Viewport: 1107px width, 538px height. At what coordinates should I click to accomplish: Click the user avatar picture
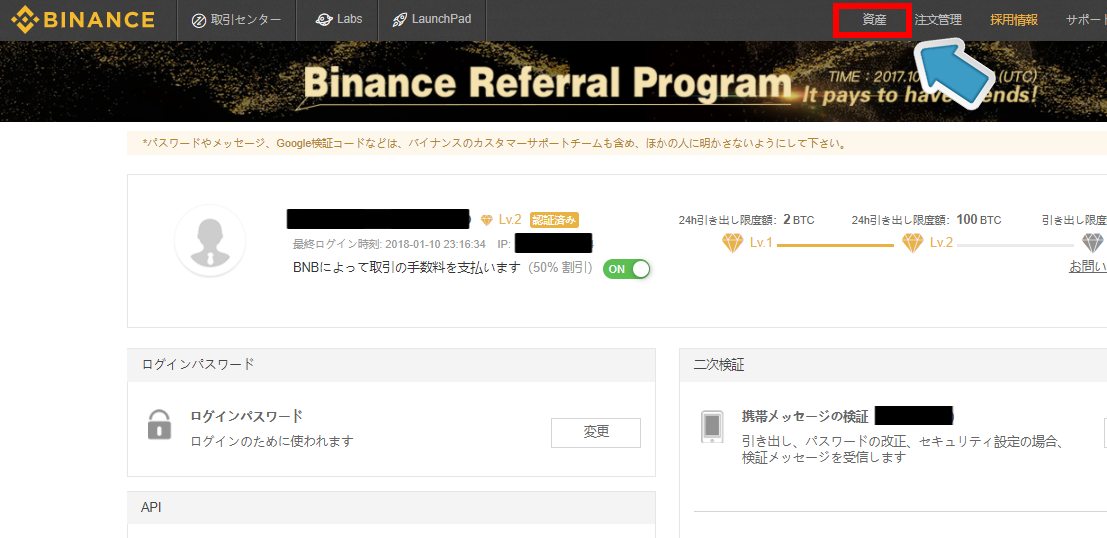click(210, 240)
